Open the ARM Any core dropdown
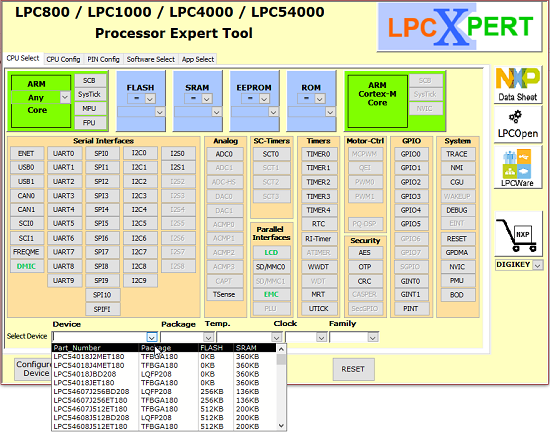The image size is (550, 432). point(65,97)
